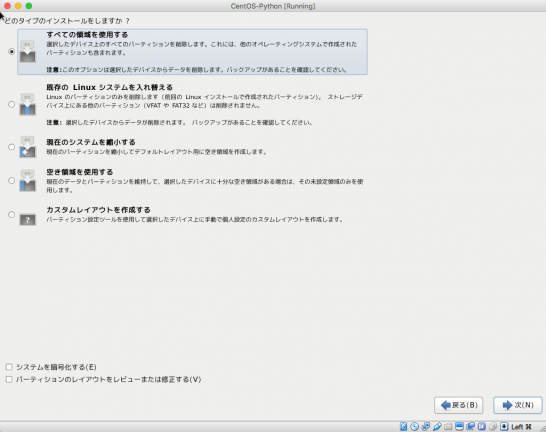Select the 既存の Linux システムを入れ替える radio button
This screenshot has height=432, width=546.
click(11, 104)
